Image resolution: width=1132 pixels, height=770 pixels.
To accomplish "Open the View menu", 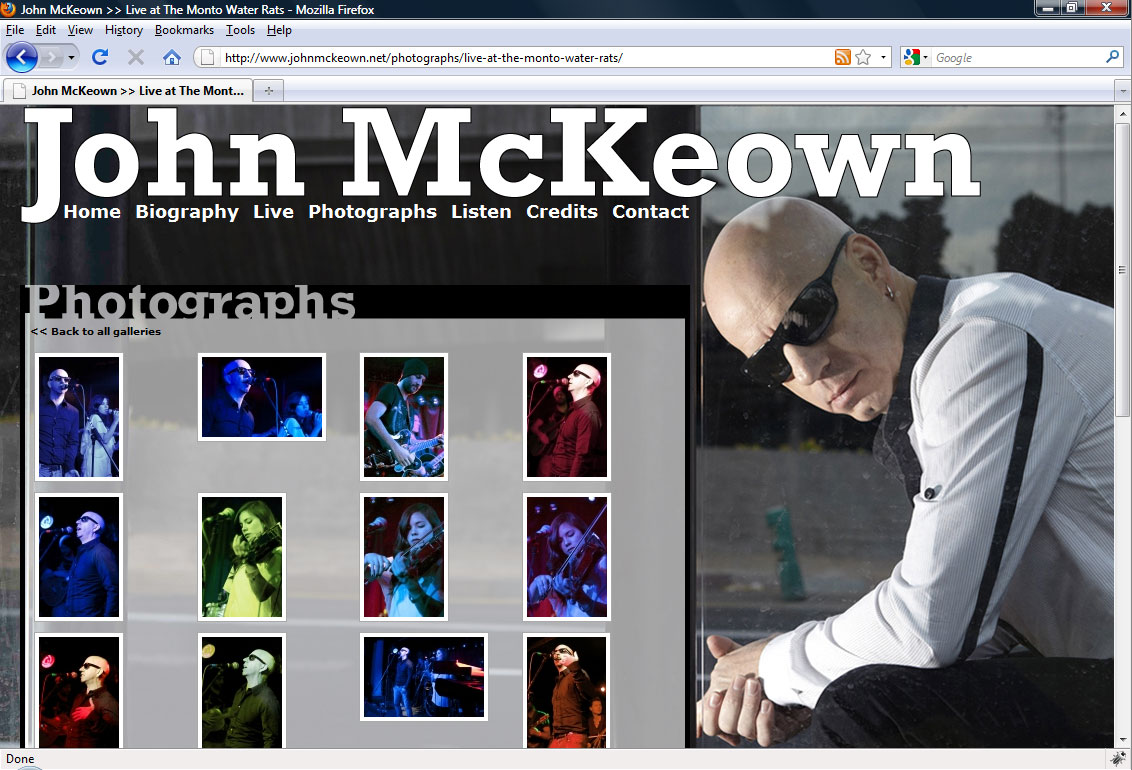I will click(80, 30).
